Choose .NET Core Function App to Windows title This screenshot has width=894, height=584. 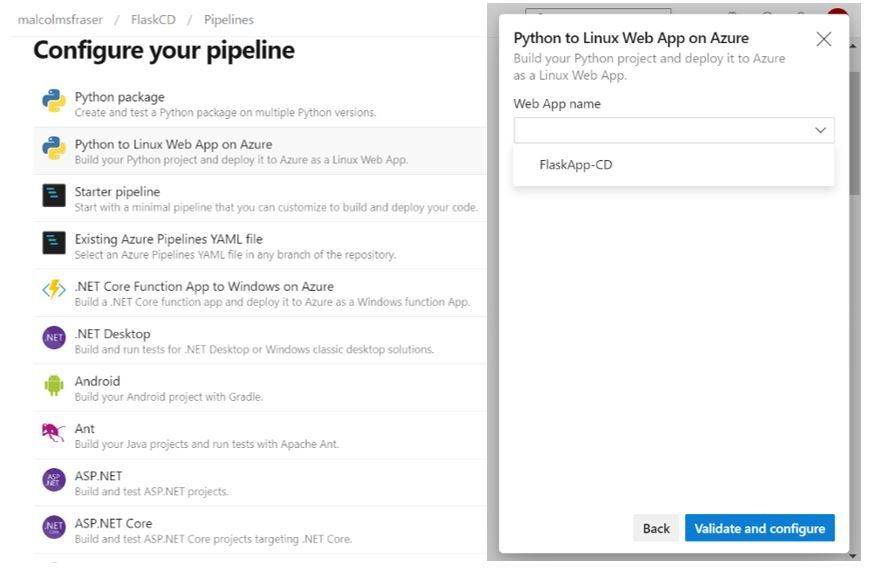(204, 286)
